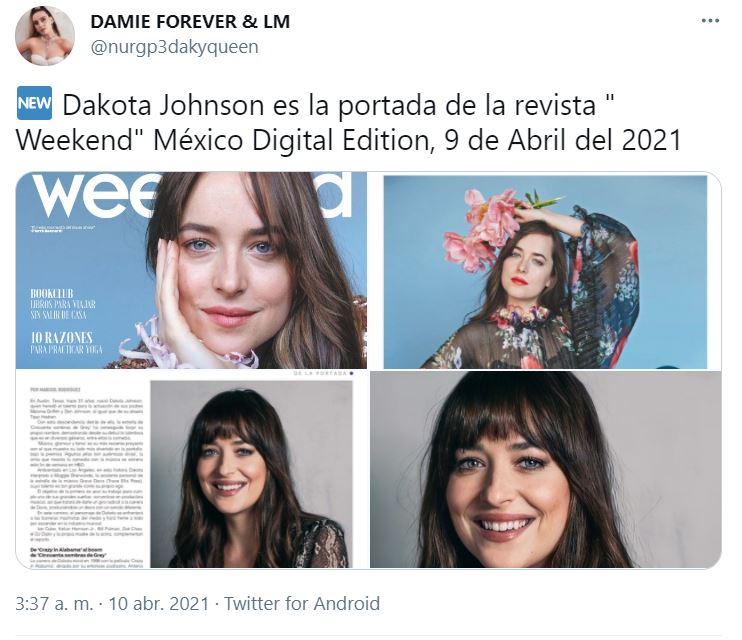Click the 3:37 a. m. timestamp

[x=54, y=604]
